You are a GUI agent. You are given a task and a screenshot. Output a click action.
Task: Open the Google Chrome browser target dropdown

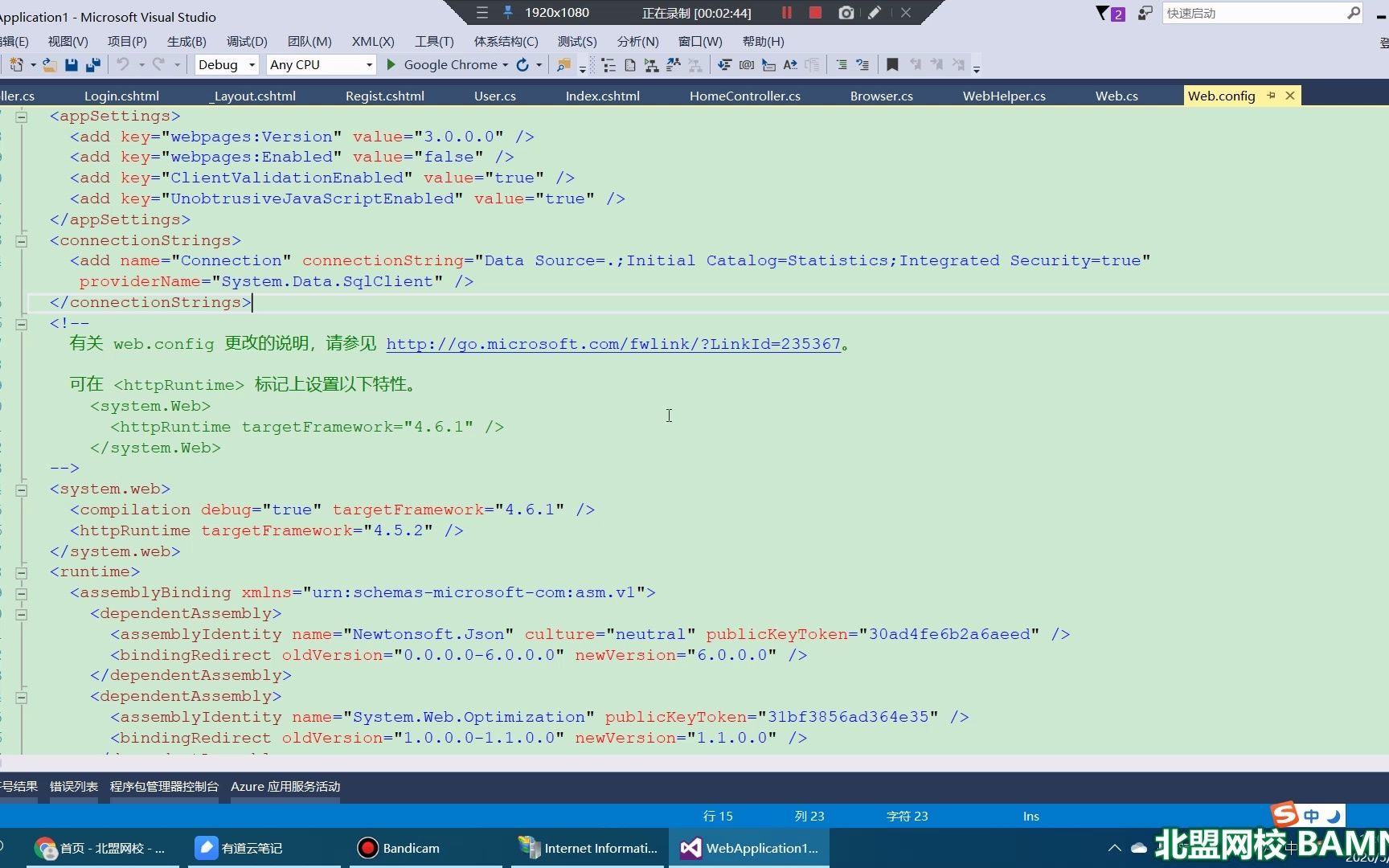[x=505, y=65]
